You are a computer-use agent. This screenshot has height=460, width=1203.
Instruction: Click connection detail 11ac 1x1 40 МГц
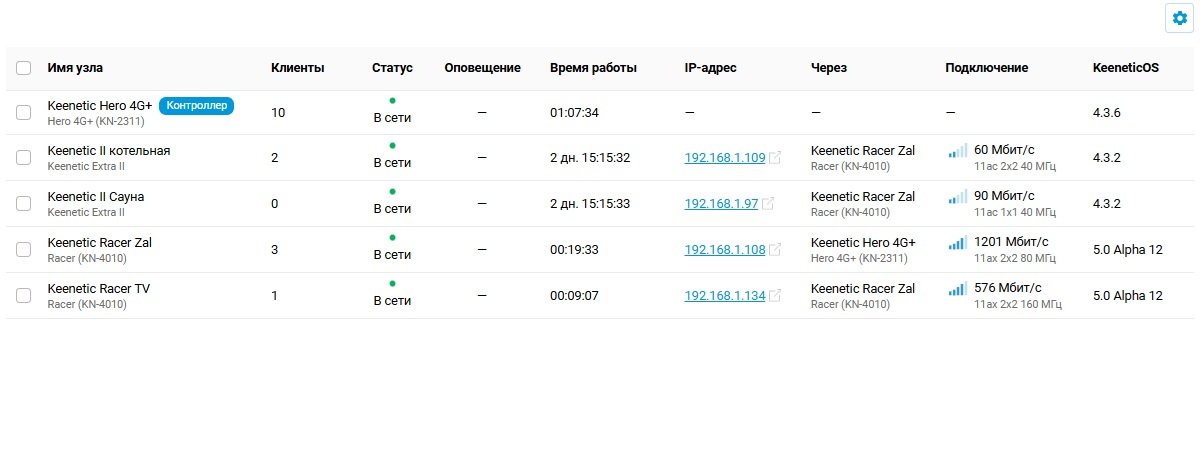[x=1015, y=212]
